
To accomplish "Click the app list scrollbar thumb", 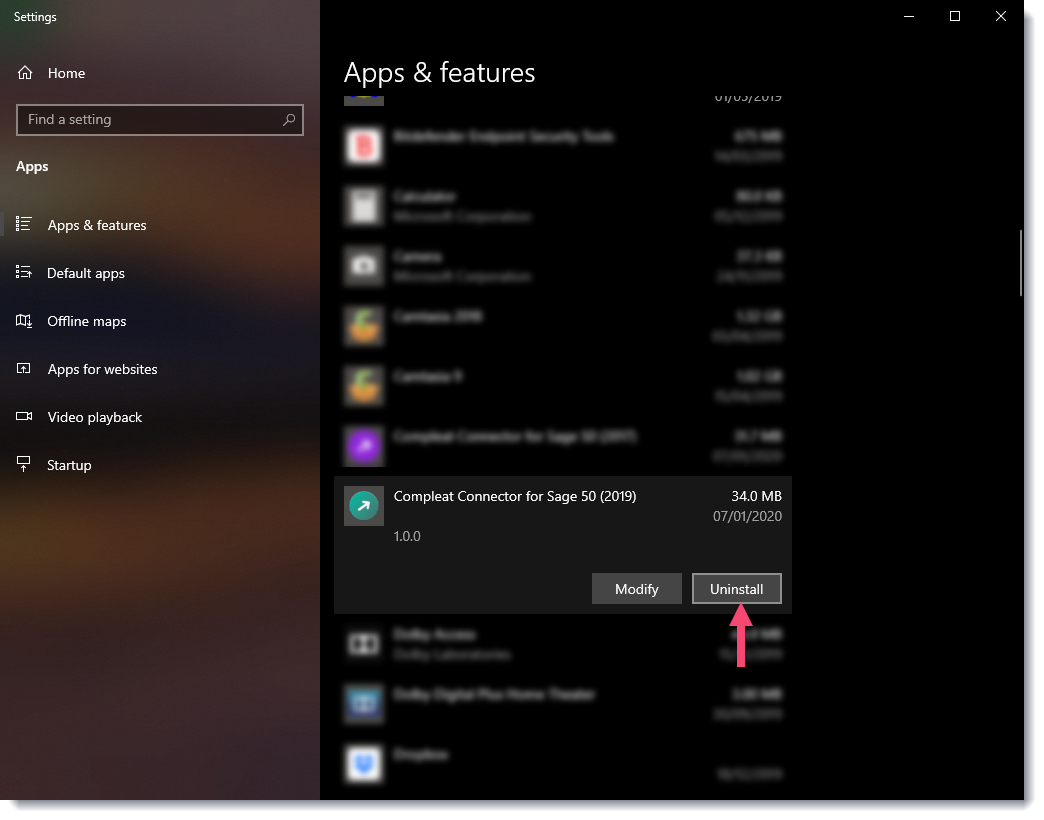I will [1021, 263].
